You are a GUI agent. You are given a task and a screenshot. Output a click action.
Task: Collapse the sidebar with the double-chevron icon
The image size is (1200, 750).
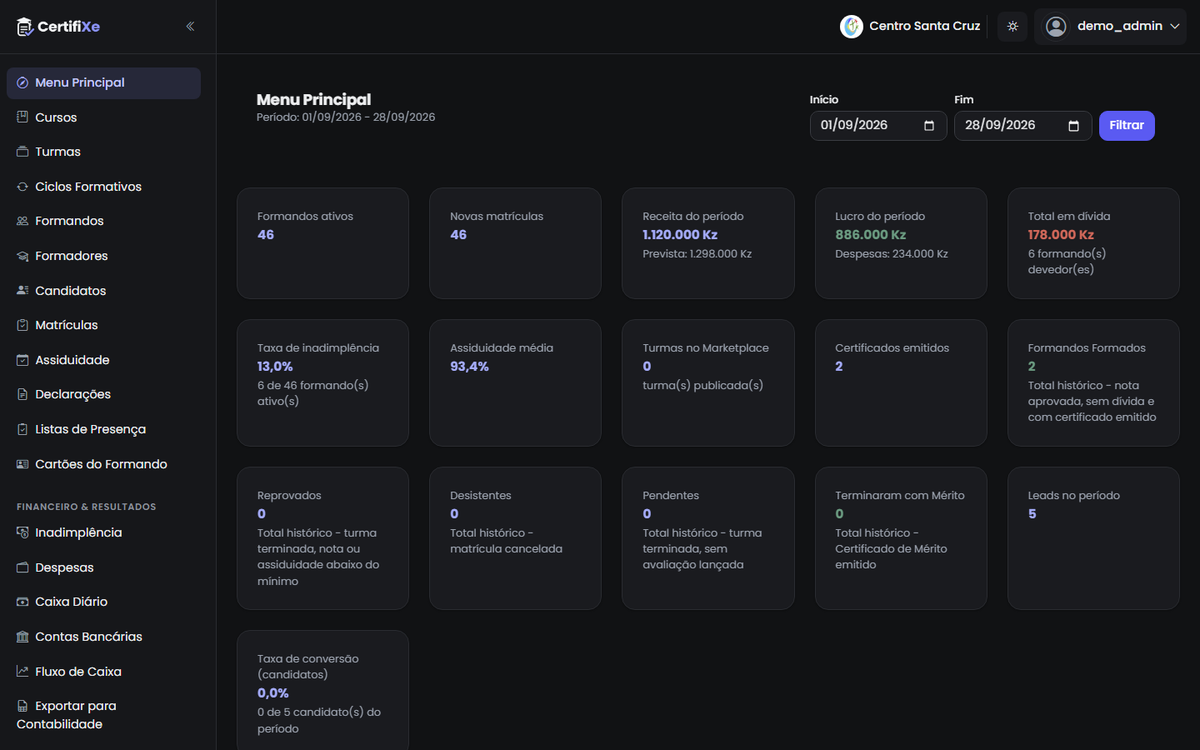[190, 27]
